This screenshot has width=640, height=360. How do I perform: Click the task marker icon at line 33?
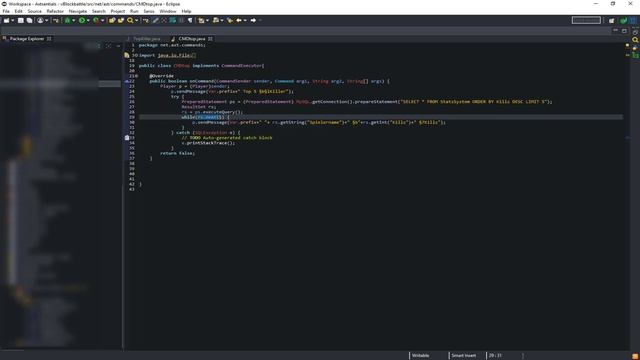127,138
